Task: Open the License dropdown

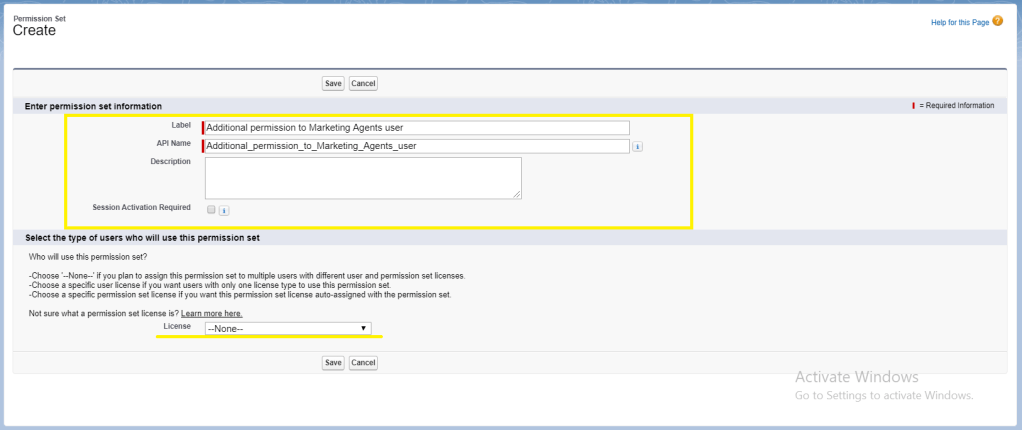Action: click(x=287, y=328)
